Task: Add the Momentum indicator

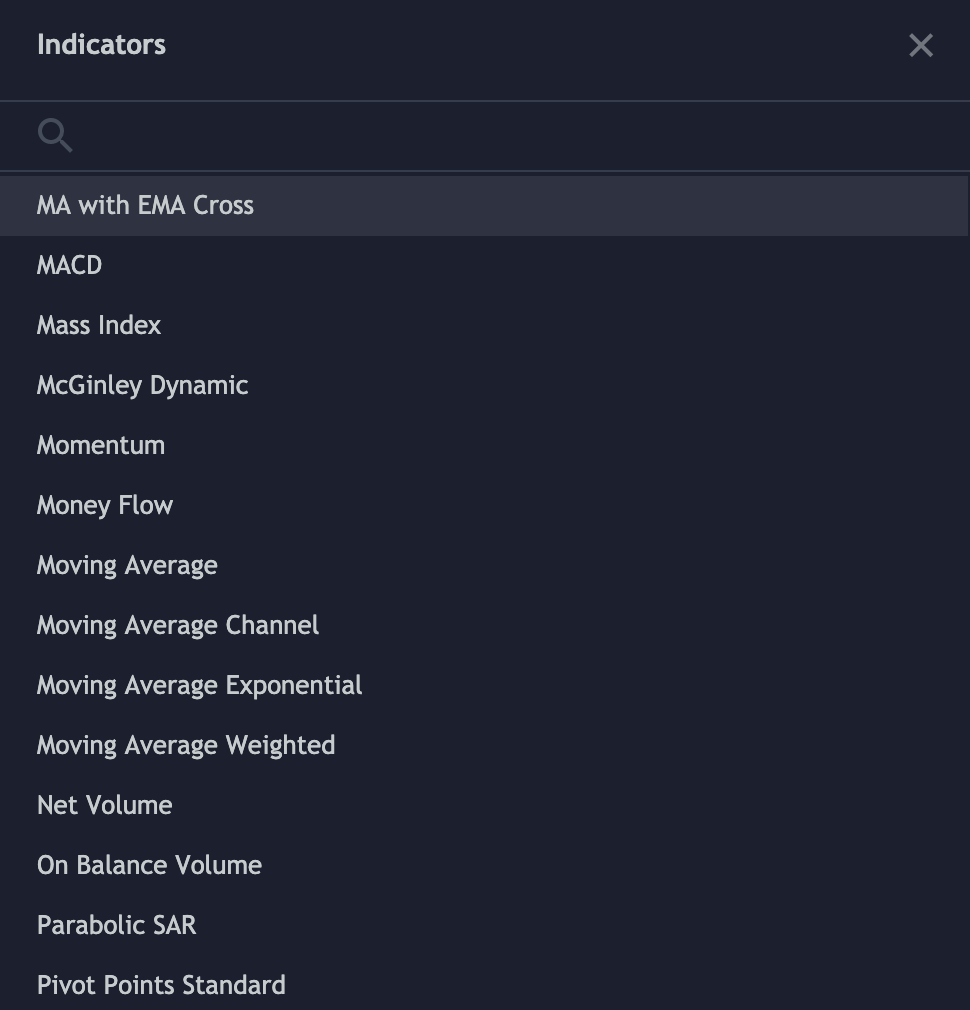Action: pyautogui.click(x=485, y=445)
